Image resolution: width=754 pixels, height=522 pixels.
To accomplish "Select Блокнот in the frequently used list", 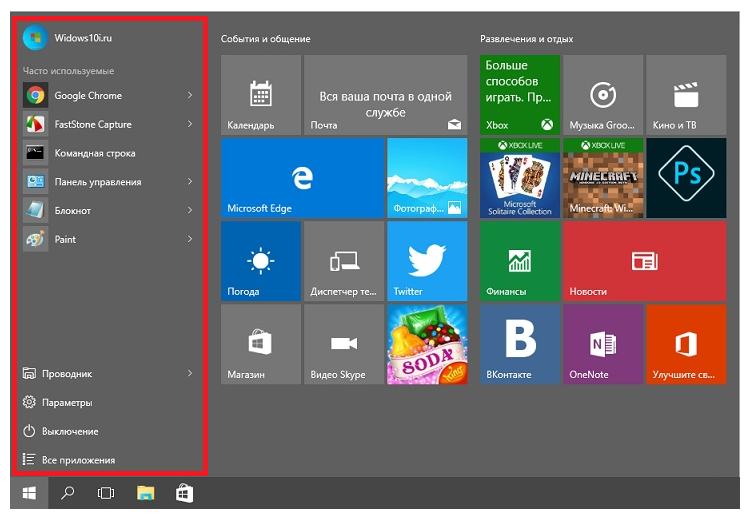I will click(72, 211).
